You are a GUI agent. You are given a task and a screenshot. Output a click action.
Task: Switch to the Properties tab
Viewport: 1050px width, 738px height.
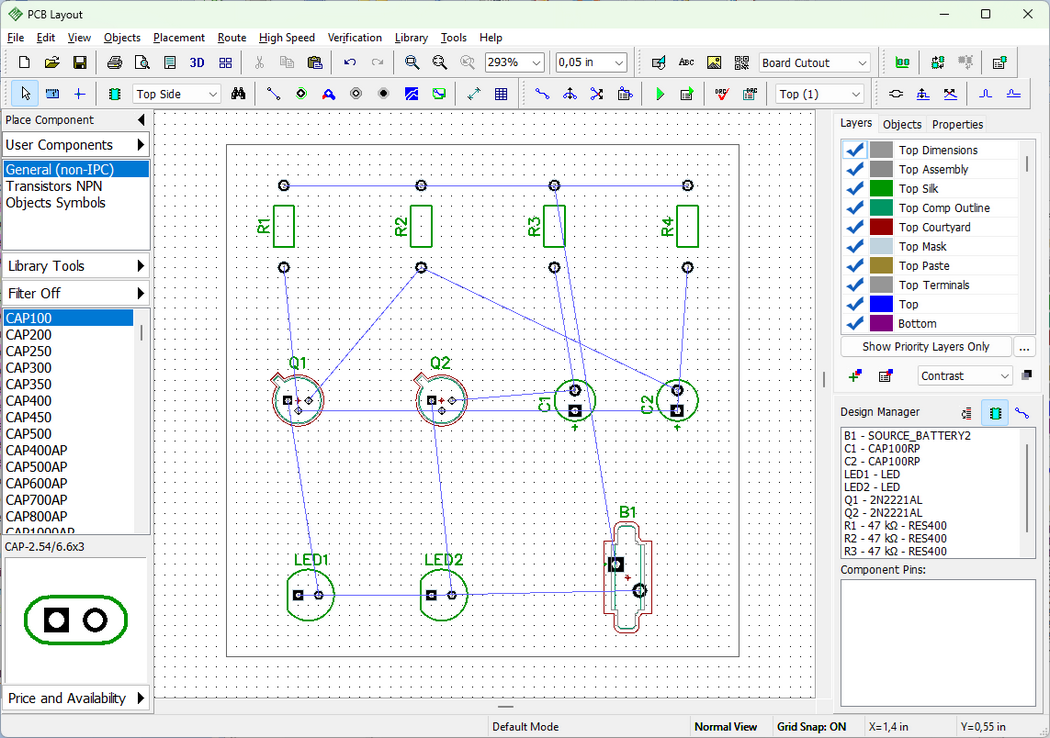(x=957, y=125)
